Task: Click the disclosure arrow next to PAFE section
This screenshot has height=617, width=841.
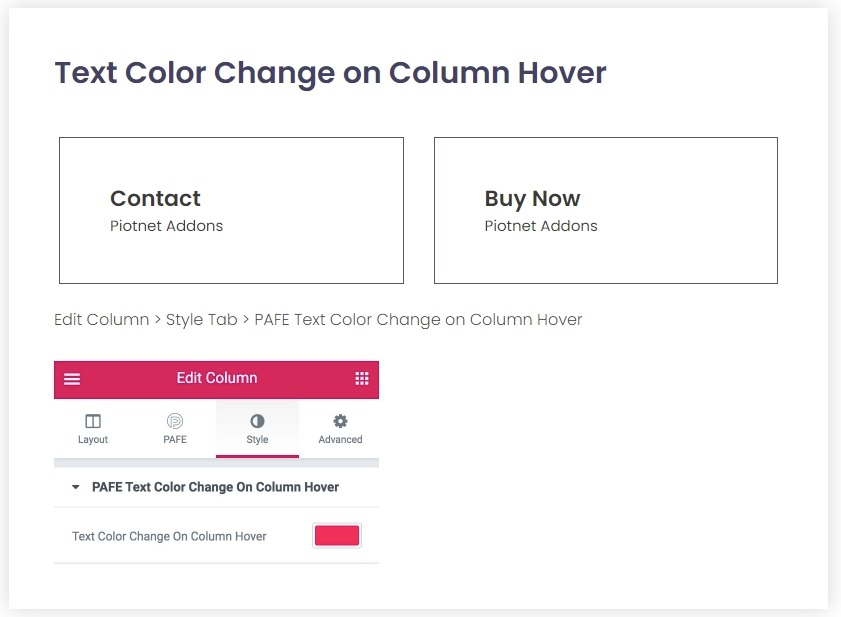Action: tap(76, 487)
